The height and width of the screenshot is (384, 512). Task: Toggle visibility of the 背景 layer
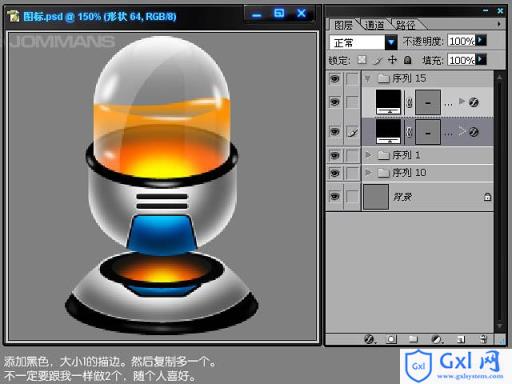pos(334,197)
